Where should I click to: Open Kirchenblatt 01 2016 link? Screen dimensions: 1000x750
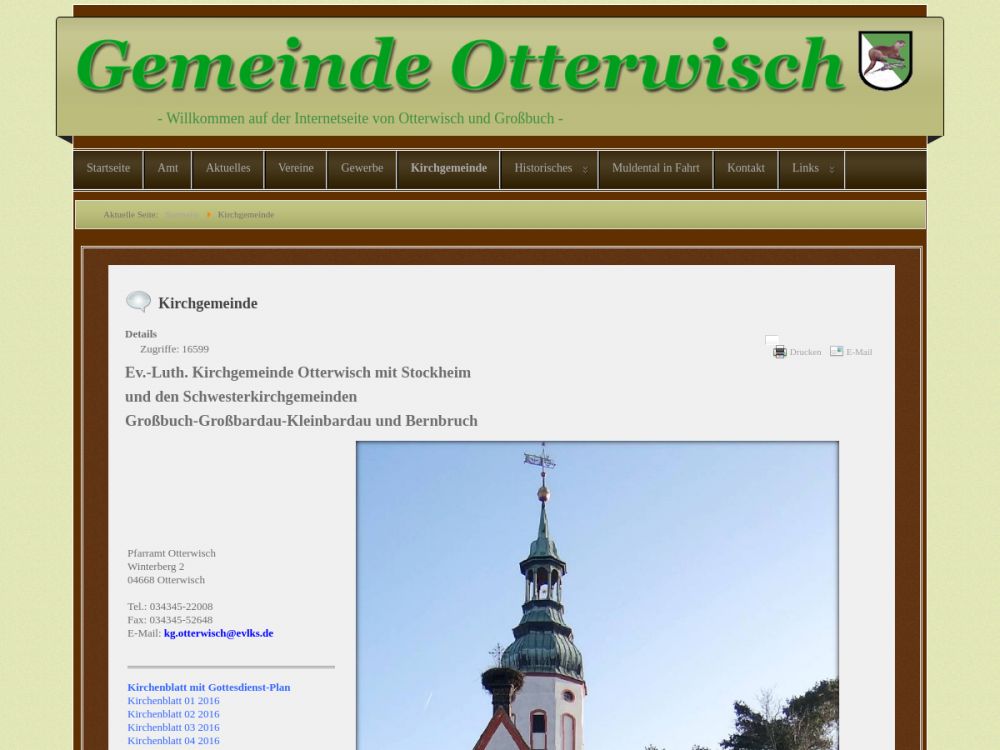tap(173, 701)
